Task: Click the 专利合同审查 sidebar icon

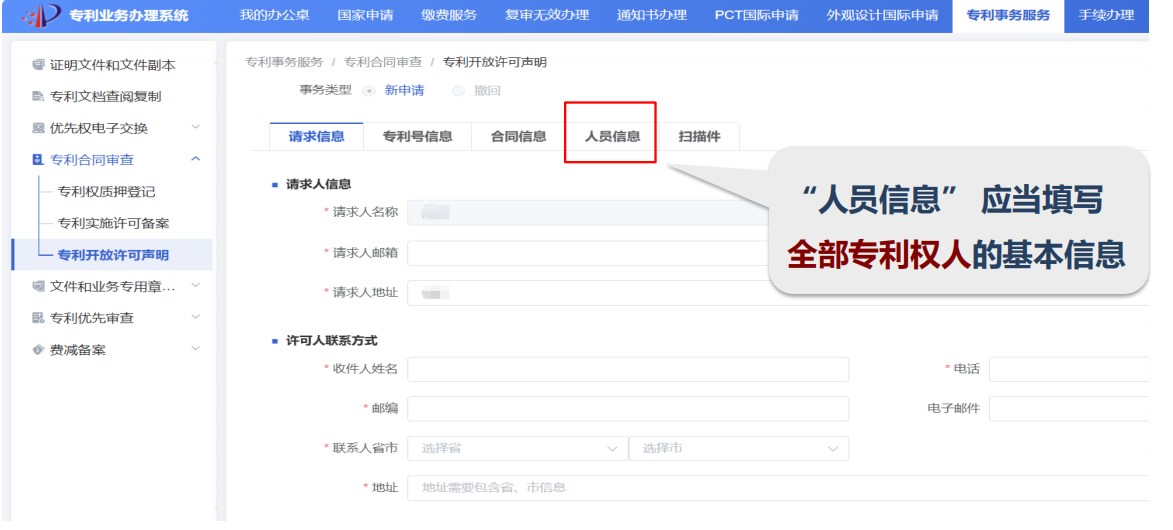Action: click(x=38, y=160)
